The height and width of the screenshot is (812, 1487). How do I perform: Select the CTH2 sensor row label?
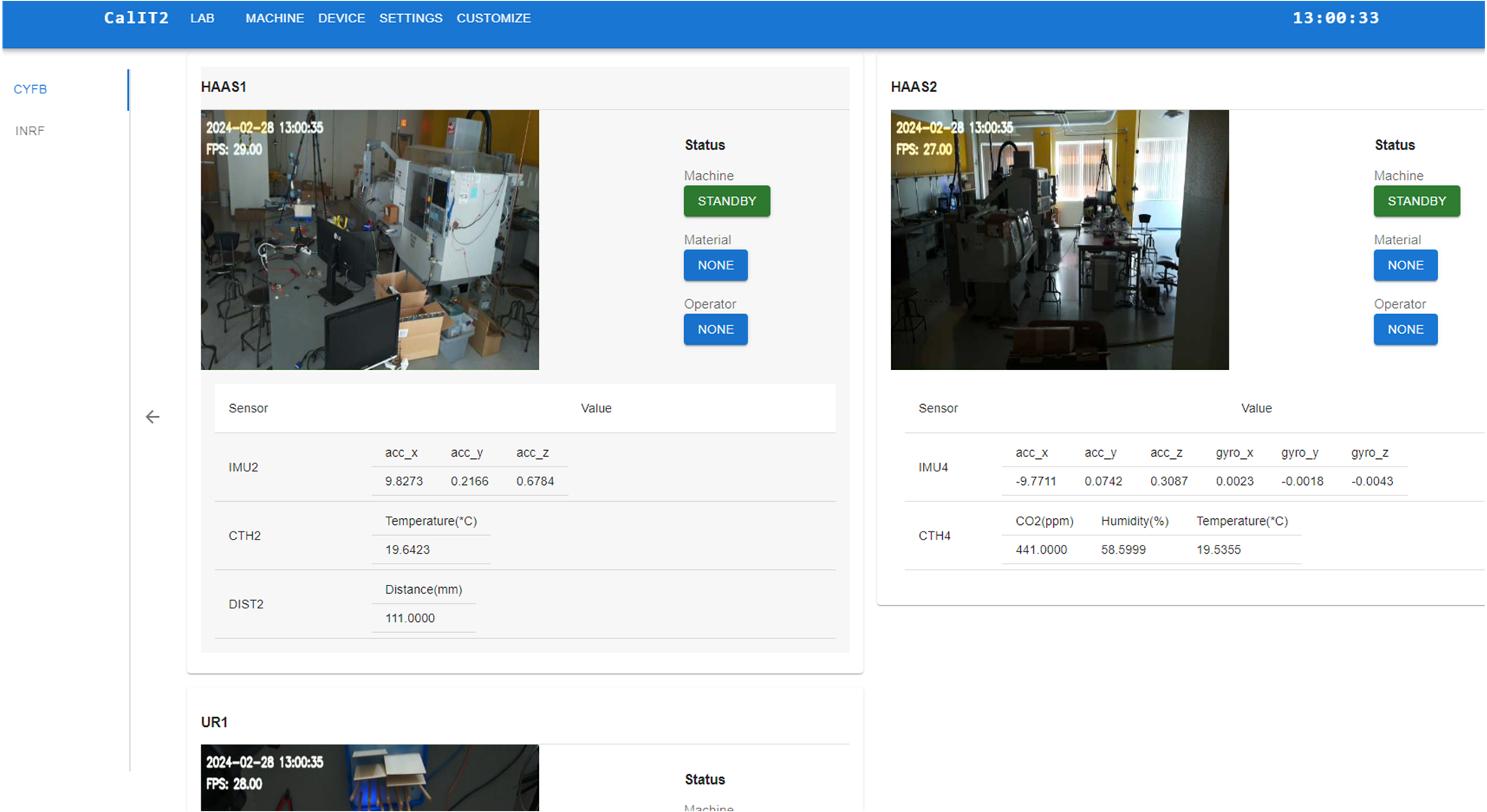(245, 536)
